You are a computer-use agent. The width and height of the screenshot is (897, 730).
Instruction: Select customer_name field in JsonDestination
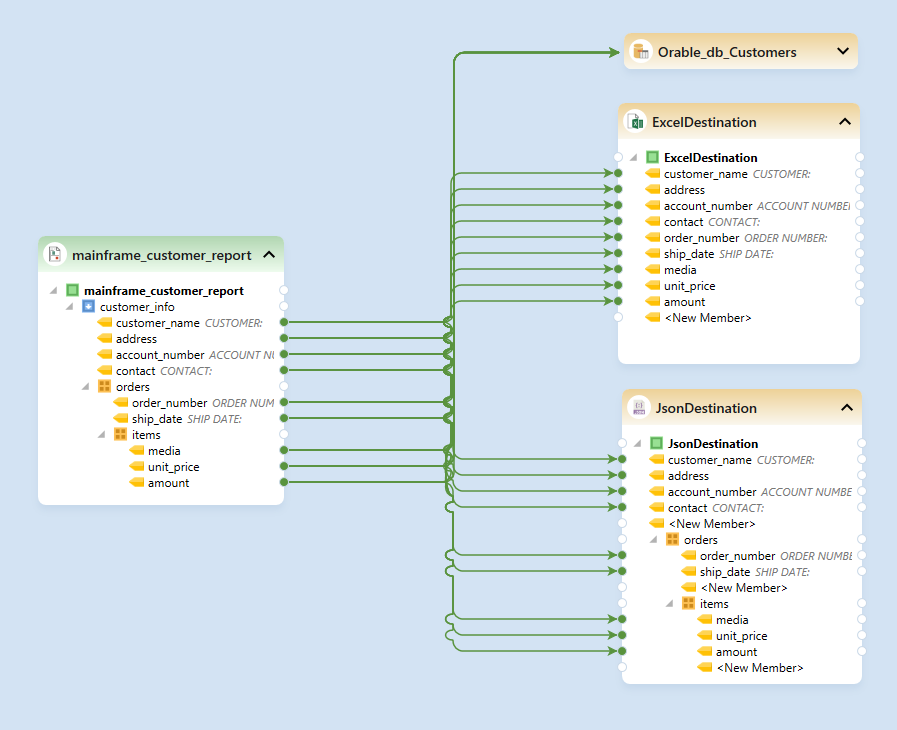click(x=709, y=459)
